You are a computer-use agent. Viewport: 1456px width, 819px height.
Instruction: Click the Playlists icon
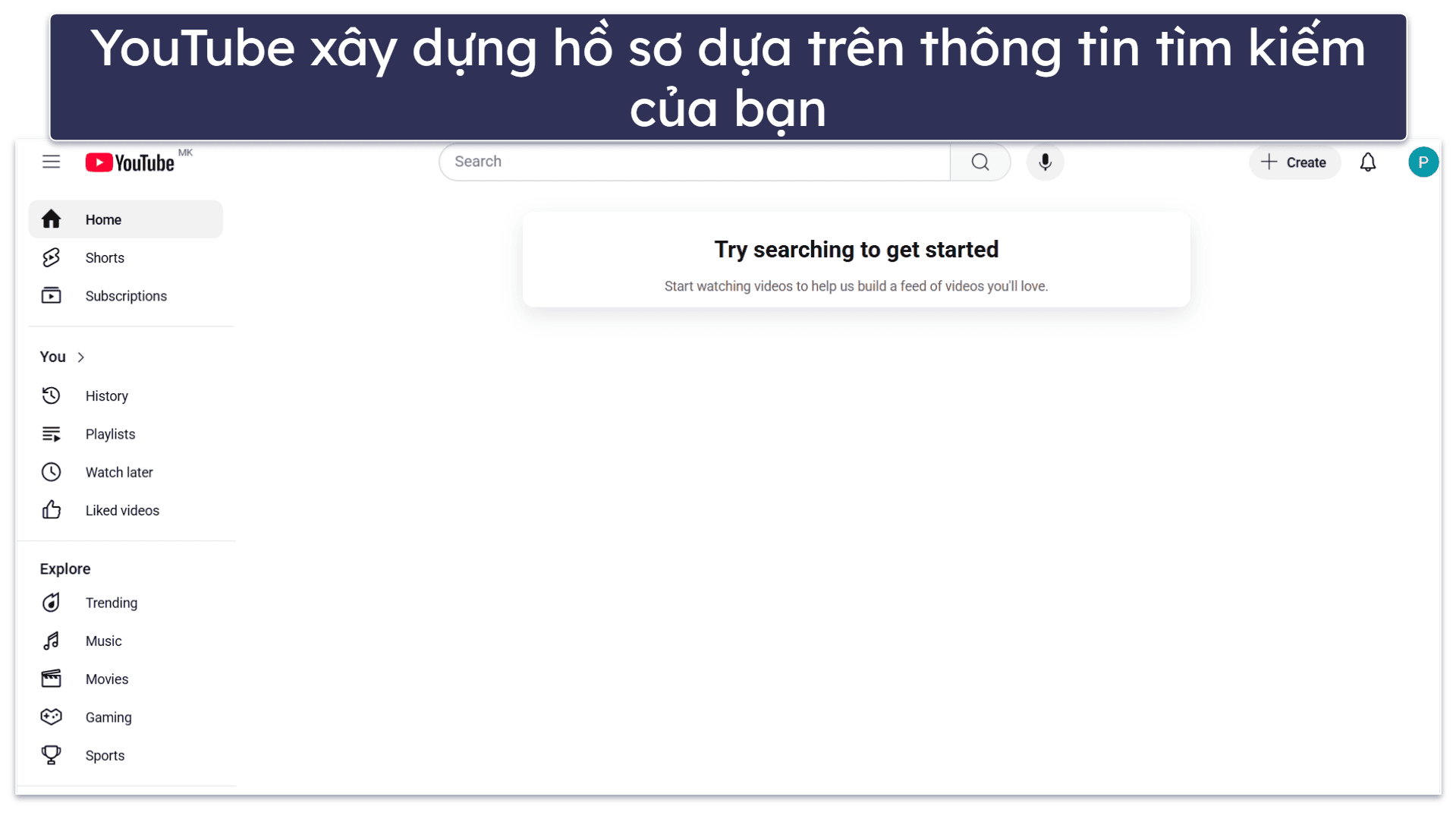click(x=51, y=434)
